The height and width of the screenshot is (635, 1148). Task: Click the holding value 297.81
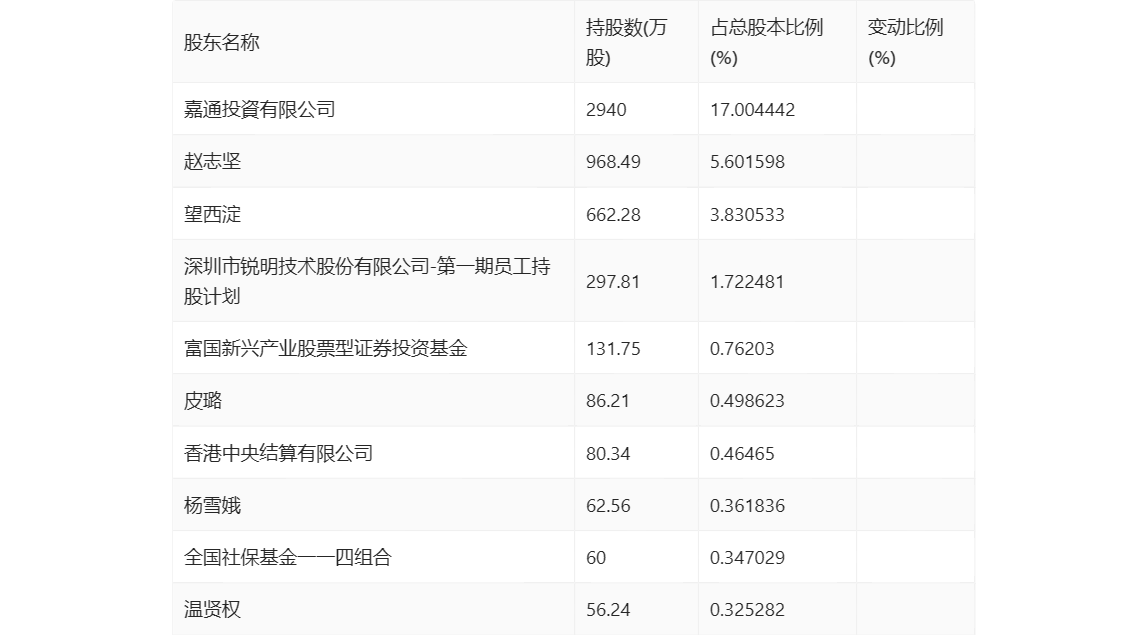click(613, 282)
